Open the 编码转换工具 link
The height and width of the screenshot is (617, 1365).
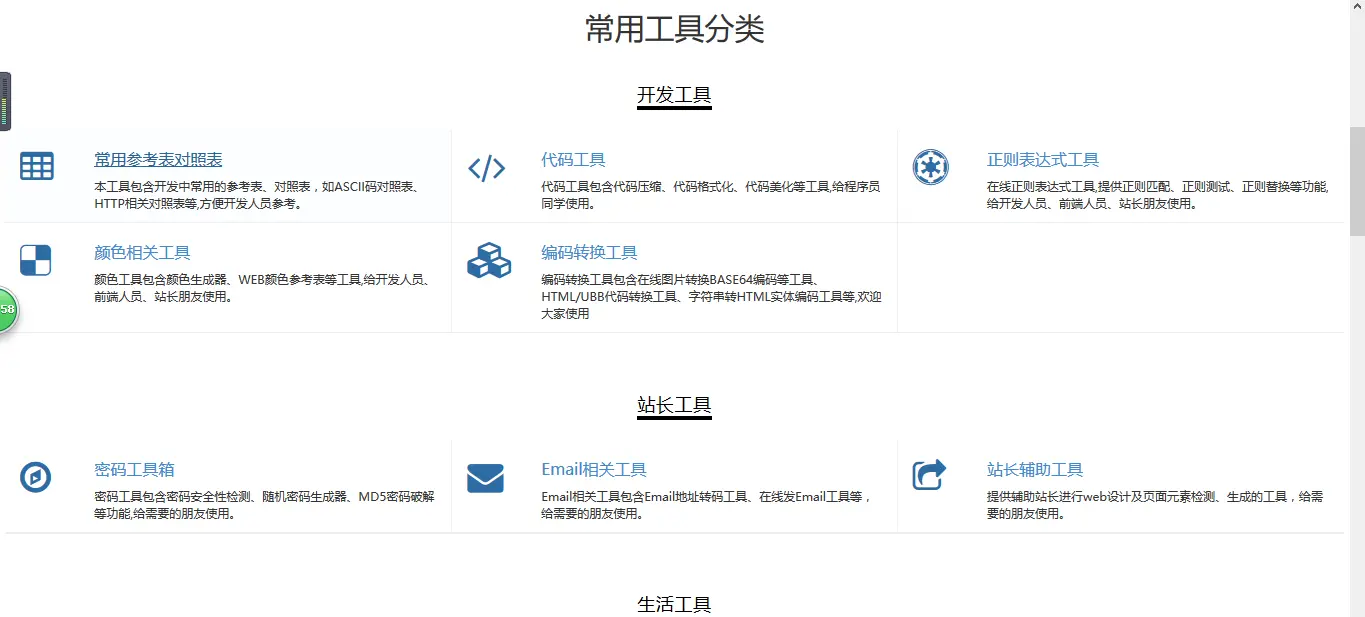click(x=590, y=252)
